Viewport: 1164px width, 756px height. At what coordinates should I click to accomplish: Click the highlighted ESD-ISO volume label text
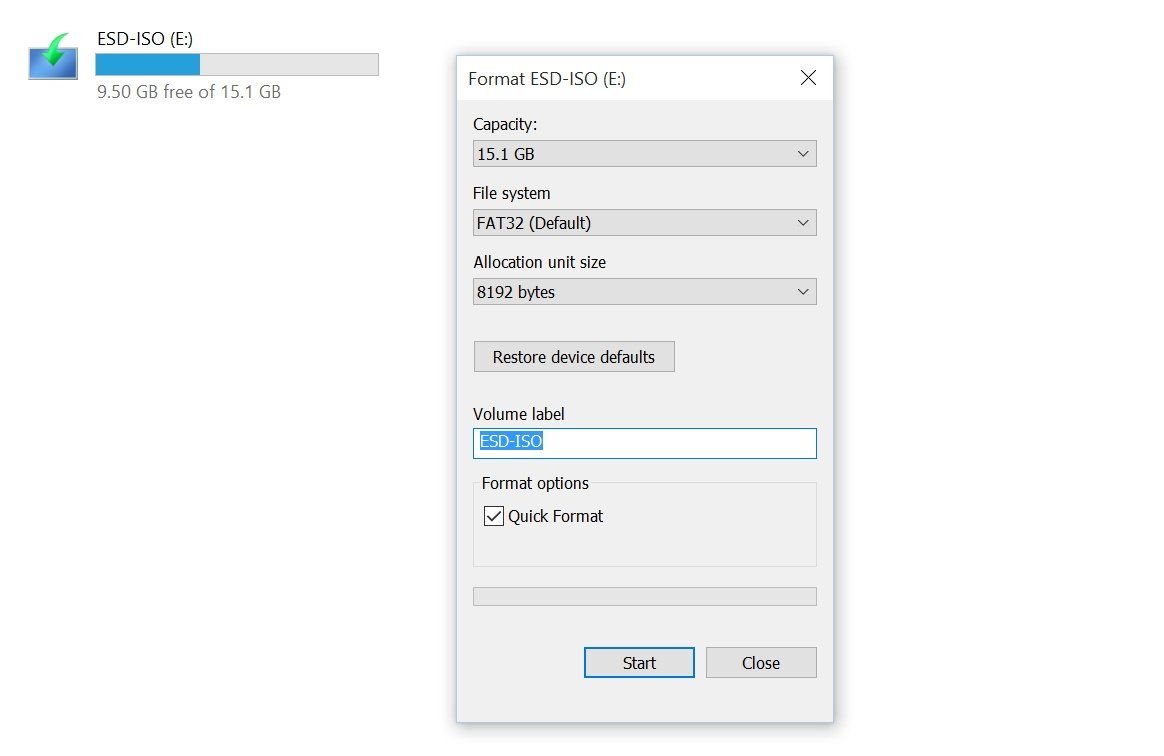point(511,441)
